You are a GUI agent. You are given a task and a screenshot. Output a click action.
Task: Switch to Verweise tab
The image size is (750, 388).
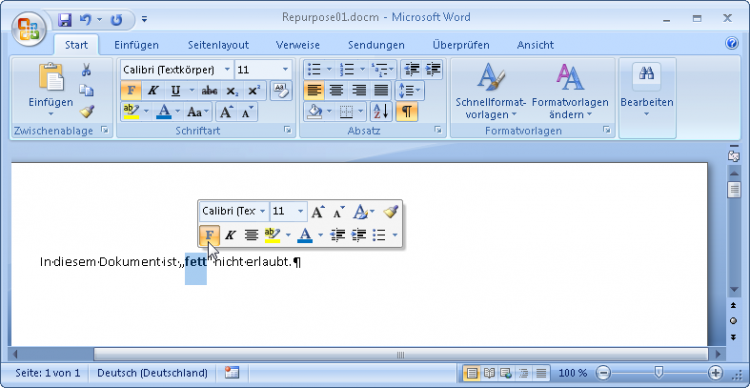[298, 45]
